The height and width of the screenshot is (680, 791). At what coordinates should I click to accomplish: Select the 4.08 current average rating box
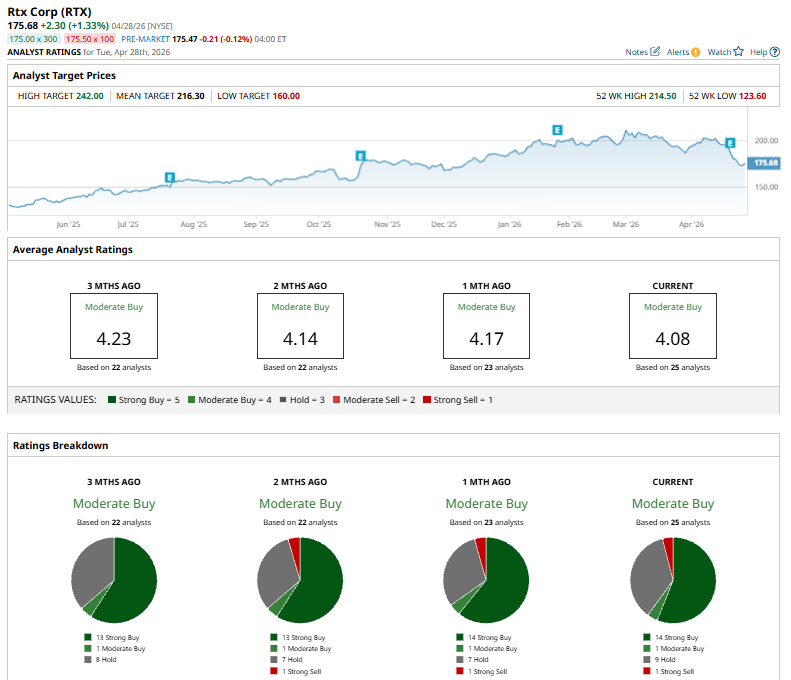673,326
